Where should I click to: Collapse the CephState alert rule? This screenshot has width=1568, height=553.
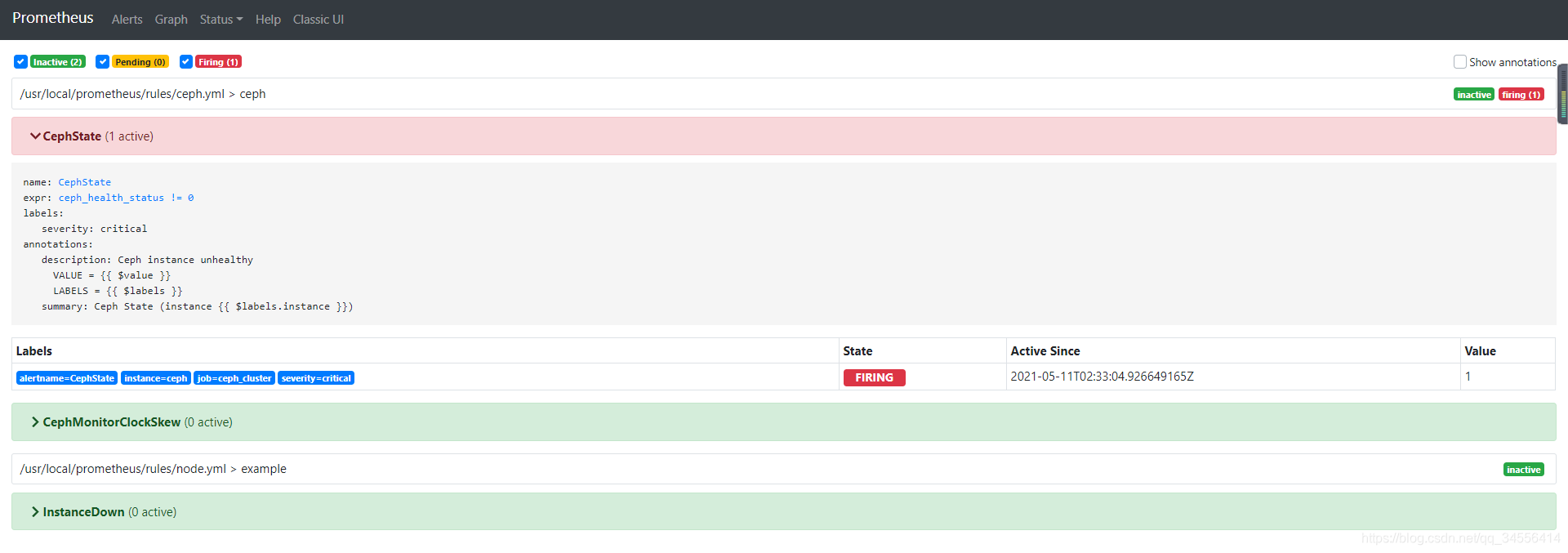(783, 136)
